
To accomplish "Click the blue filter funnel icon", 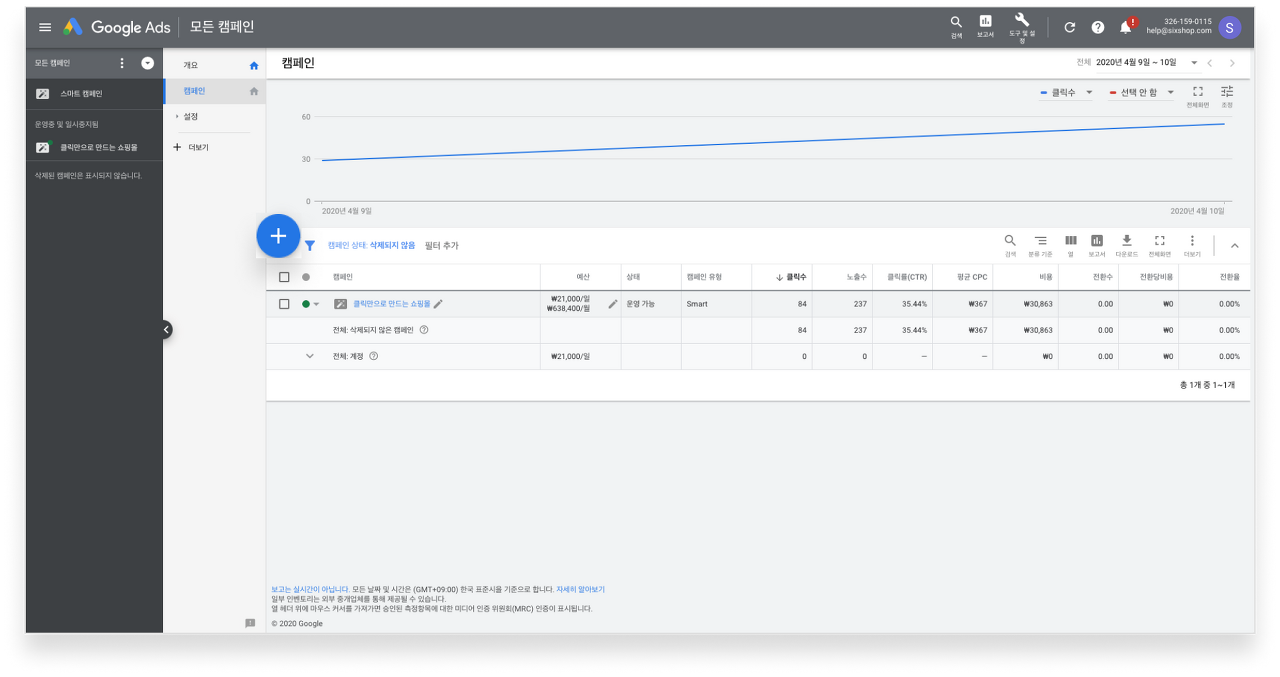I will tap(309, 245).
